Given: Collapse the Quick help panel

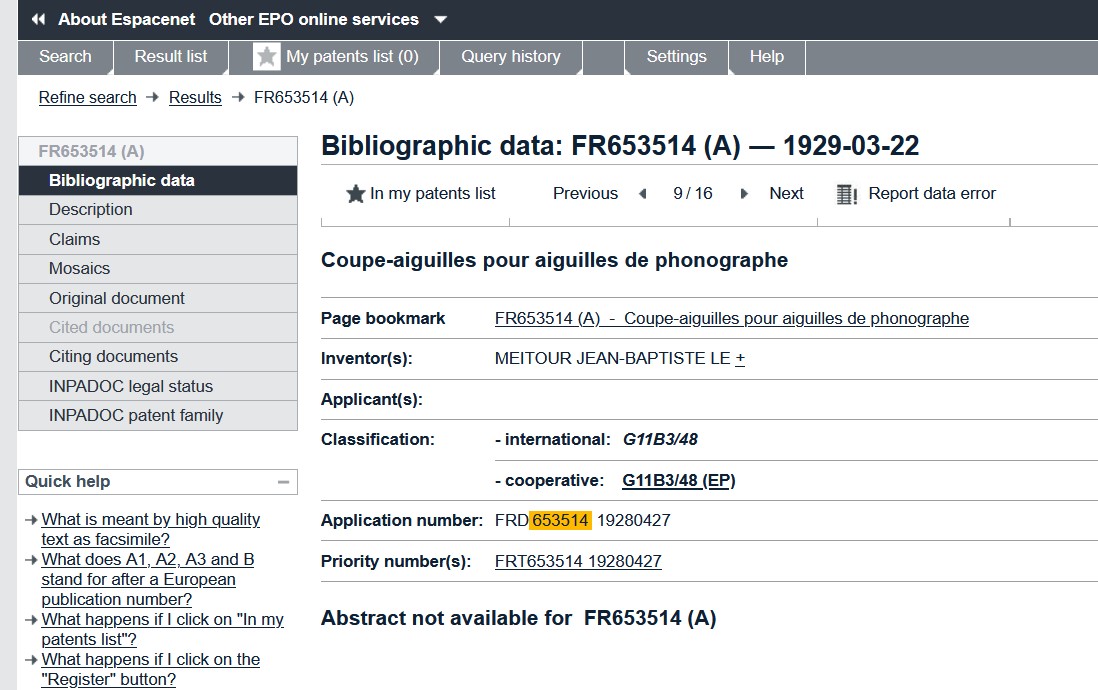Looking at the screenshot, I should tap(284, 482).
